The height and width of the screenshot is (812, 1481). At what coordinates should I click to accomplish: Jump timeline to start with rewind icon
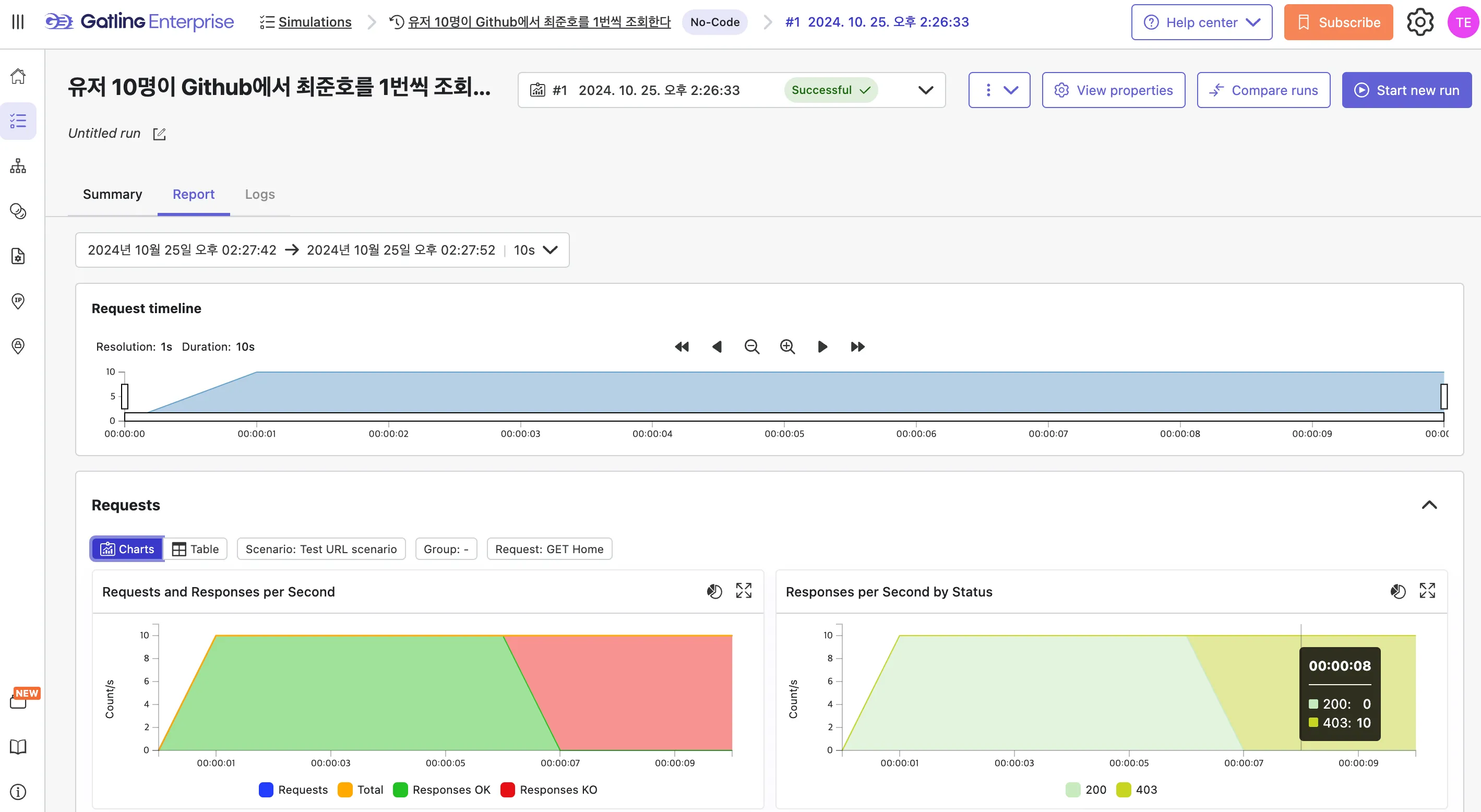pos(682,347)
